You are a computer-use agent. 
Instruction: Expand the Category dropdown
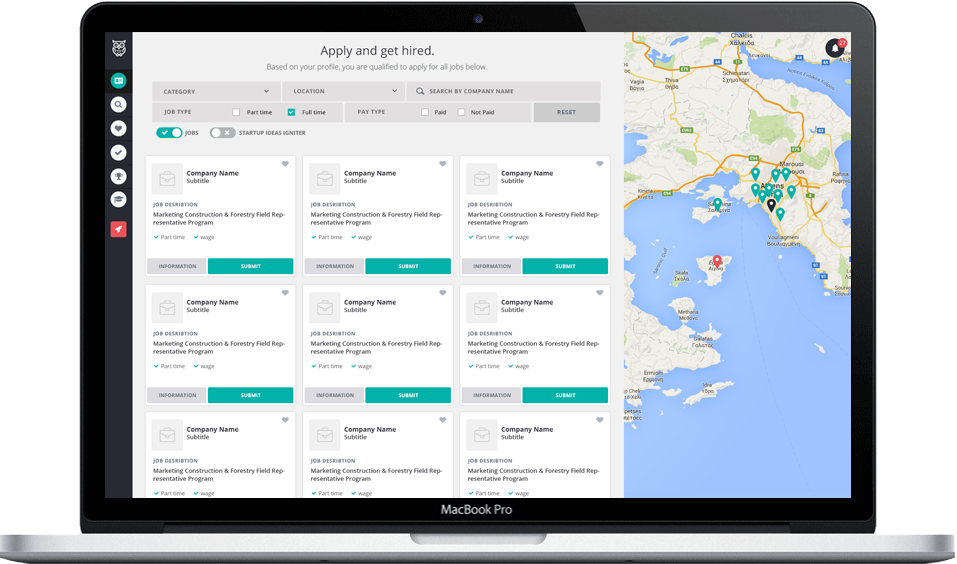(x=216, y=91)
